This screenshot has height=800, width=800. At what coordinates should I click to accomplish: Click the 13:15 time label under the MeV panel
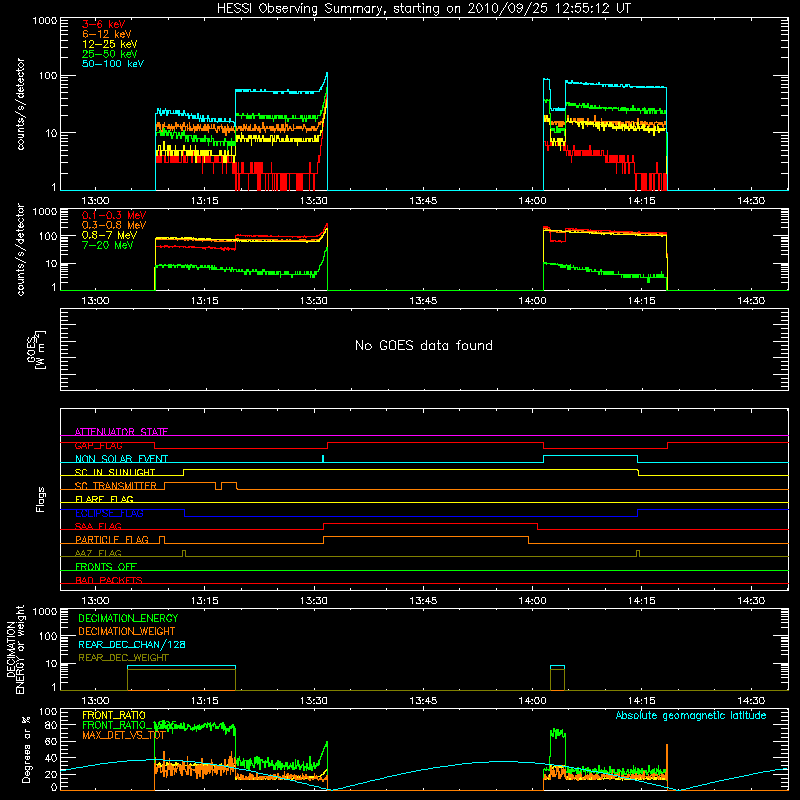pyautogui.click(x=205, y=301)
